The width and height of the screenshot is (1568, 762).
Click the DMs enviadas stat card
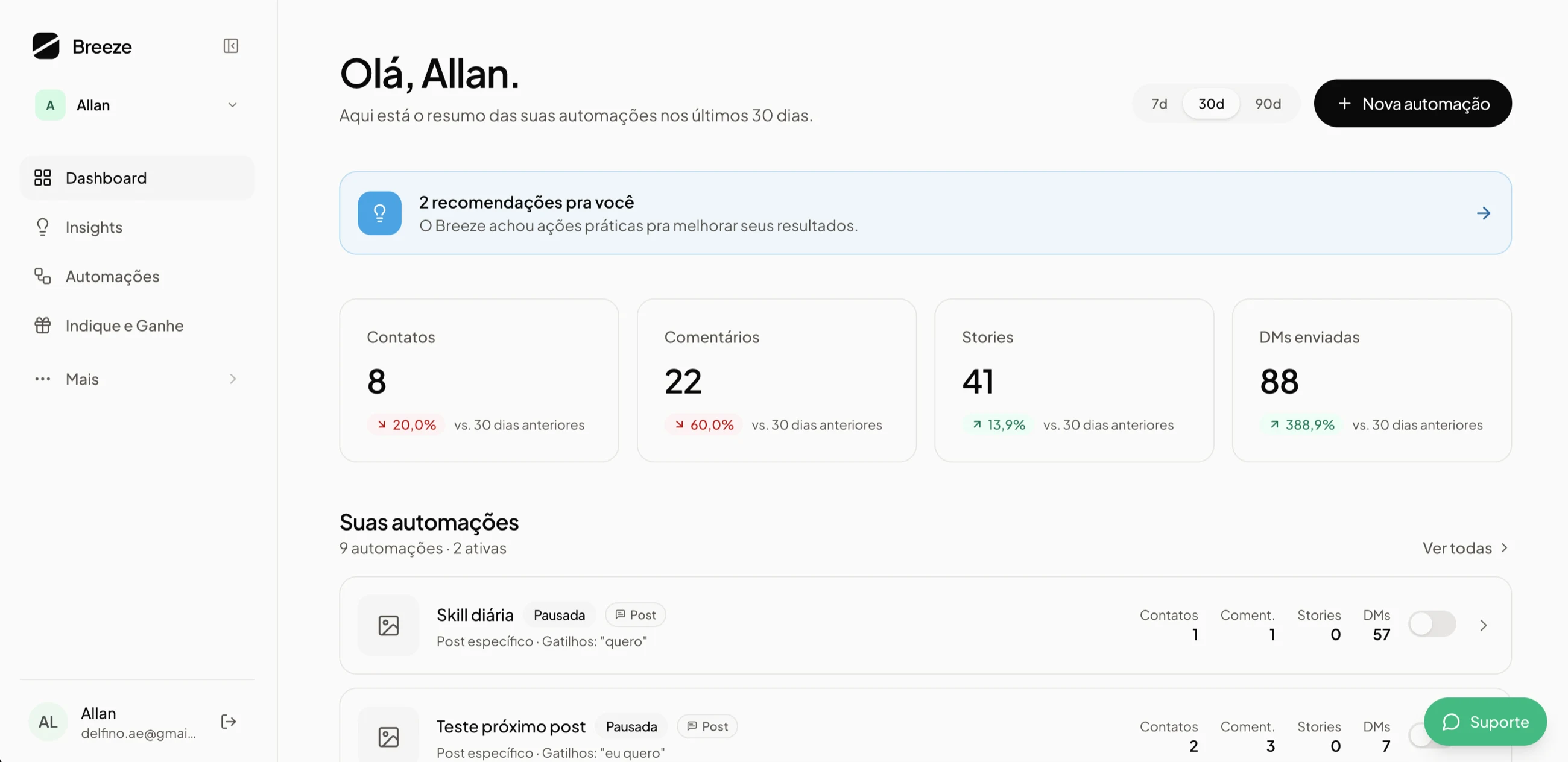click(1371, 380)
